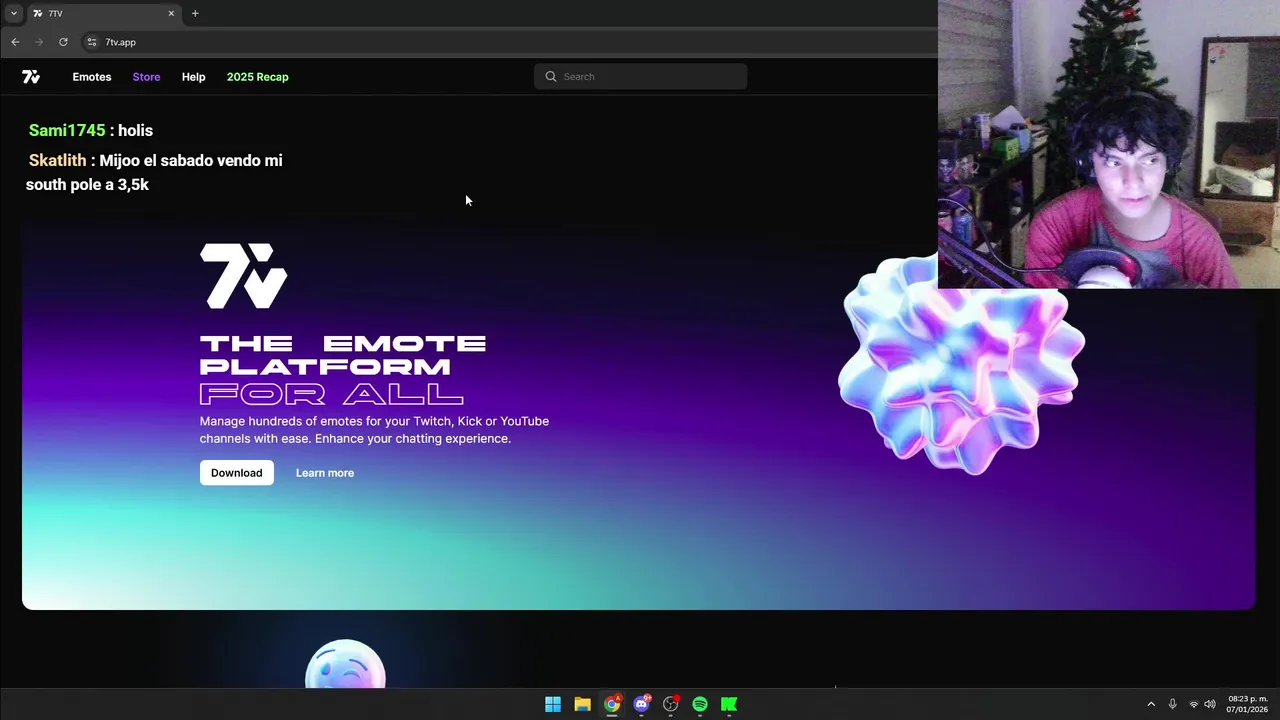Click the Download button
Screen dimensions: 1280x720
[236, 473]
